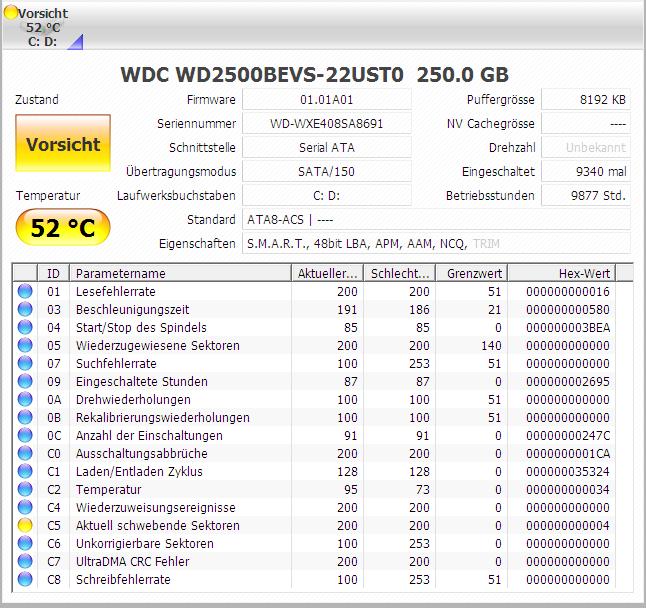Click the status dot of Rekalibrierungswiederholungen

click(25, 417)
